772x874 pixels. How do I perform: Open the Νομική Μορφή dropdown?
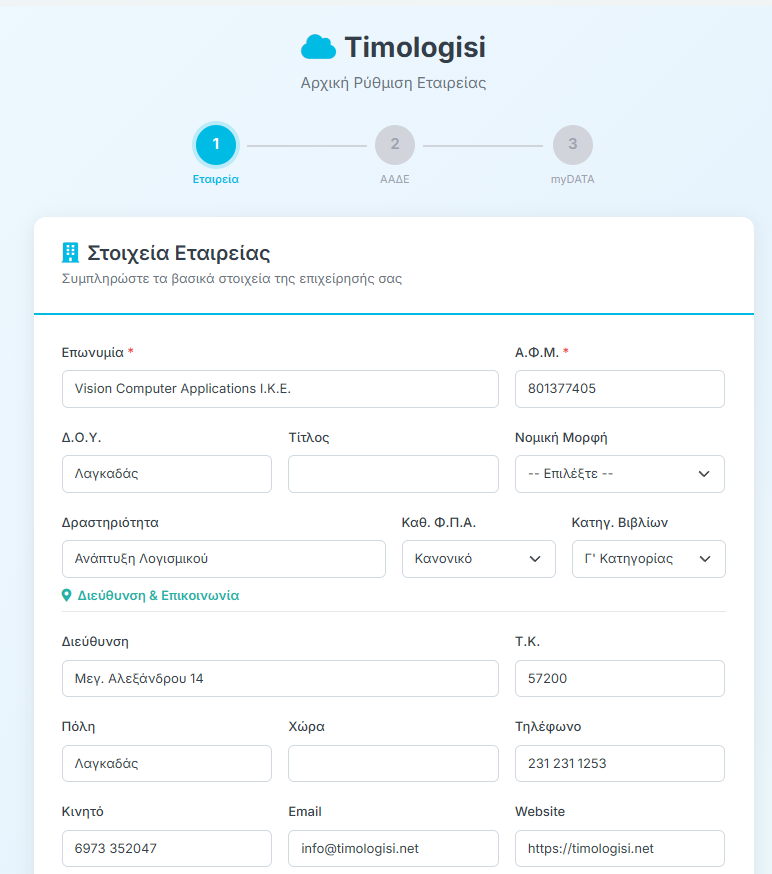(619, 474)
